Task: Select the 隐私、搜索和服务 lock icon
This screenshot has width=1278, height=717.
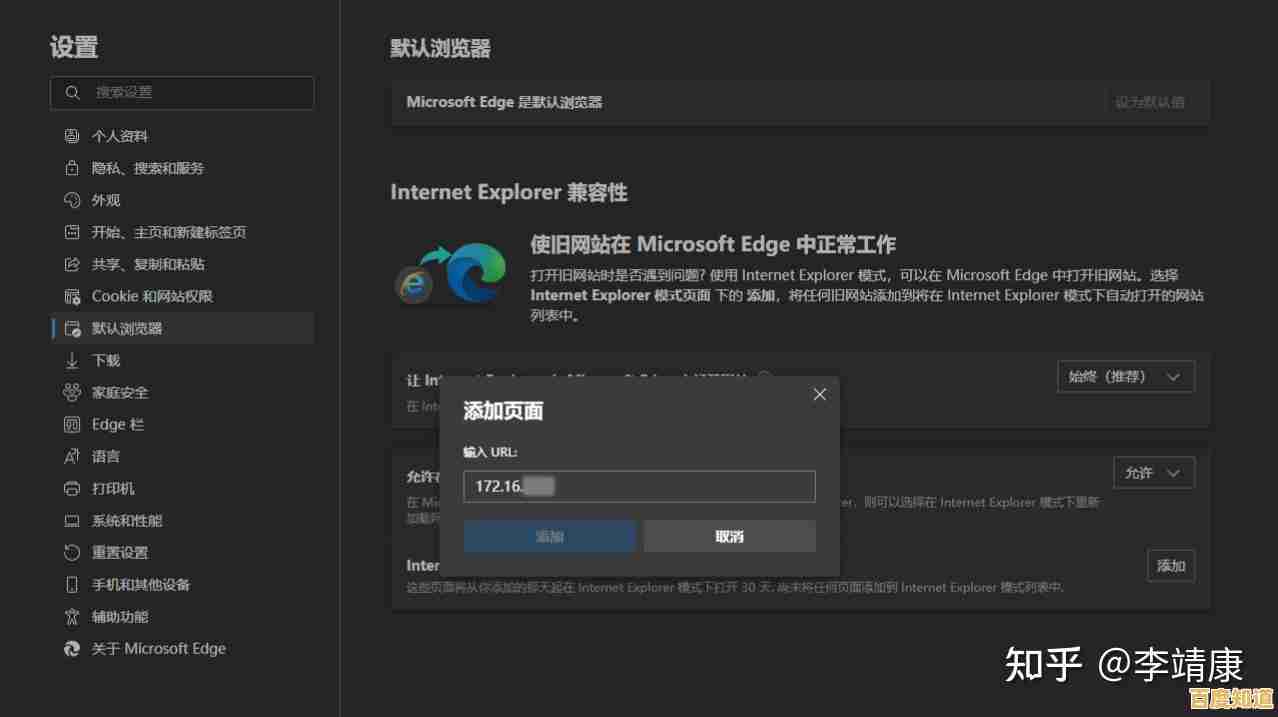Action: tap(71, 168)
